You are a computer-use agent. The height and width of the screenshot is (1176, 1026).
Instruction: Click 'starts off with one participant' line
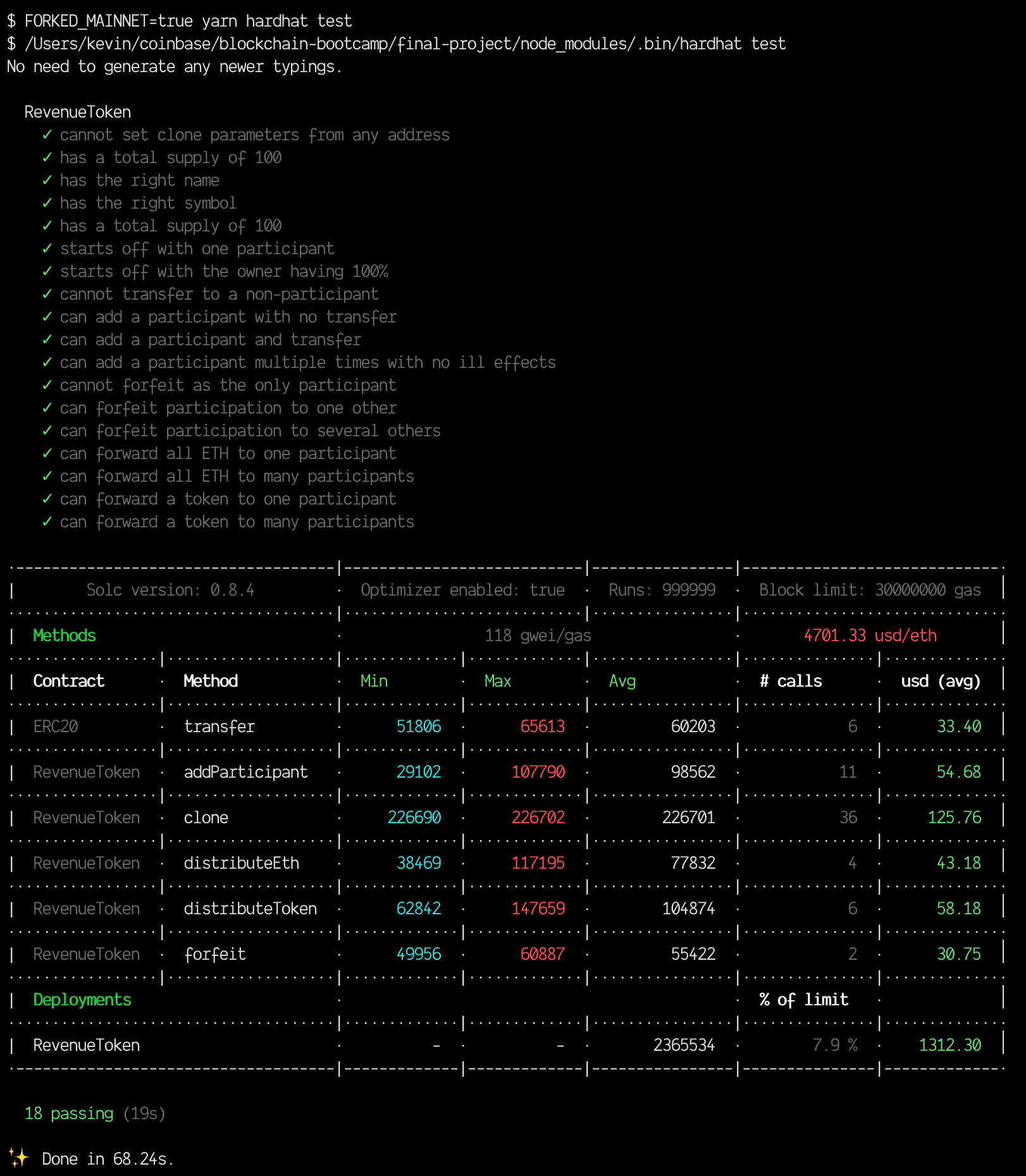pyautogui.click(x=197, y=248)
